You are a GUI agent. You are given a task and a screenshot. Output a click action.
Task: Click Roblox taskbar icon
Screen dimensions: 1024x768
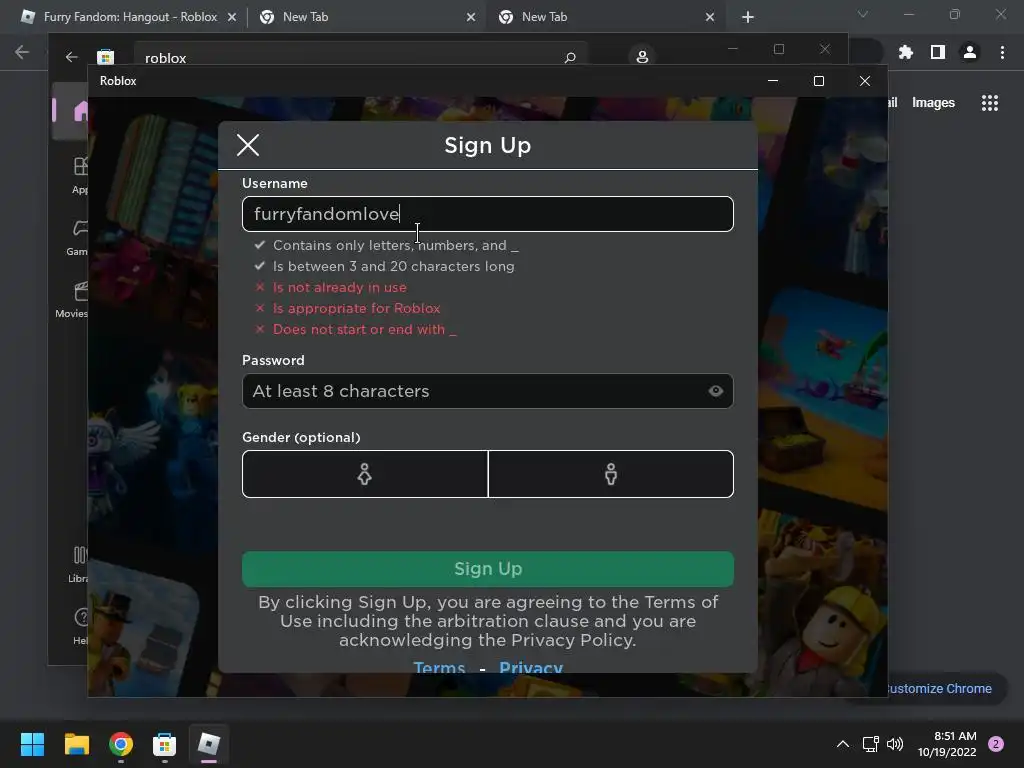(x=208, y=744)
